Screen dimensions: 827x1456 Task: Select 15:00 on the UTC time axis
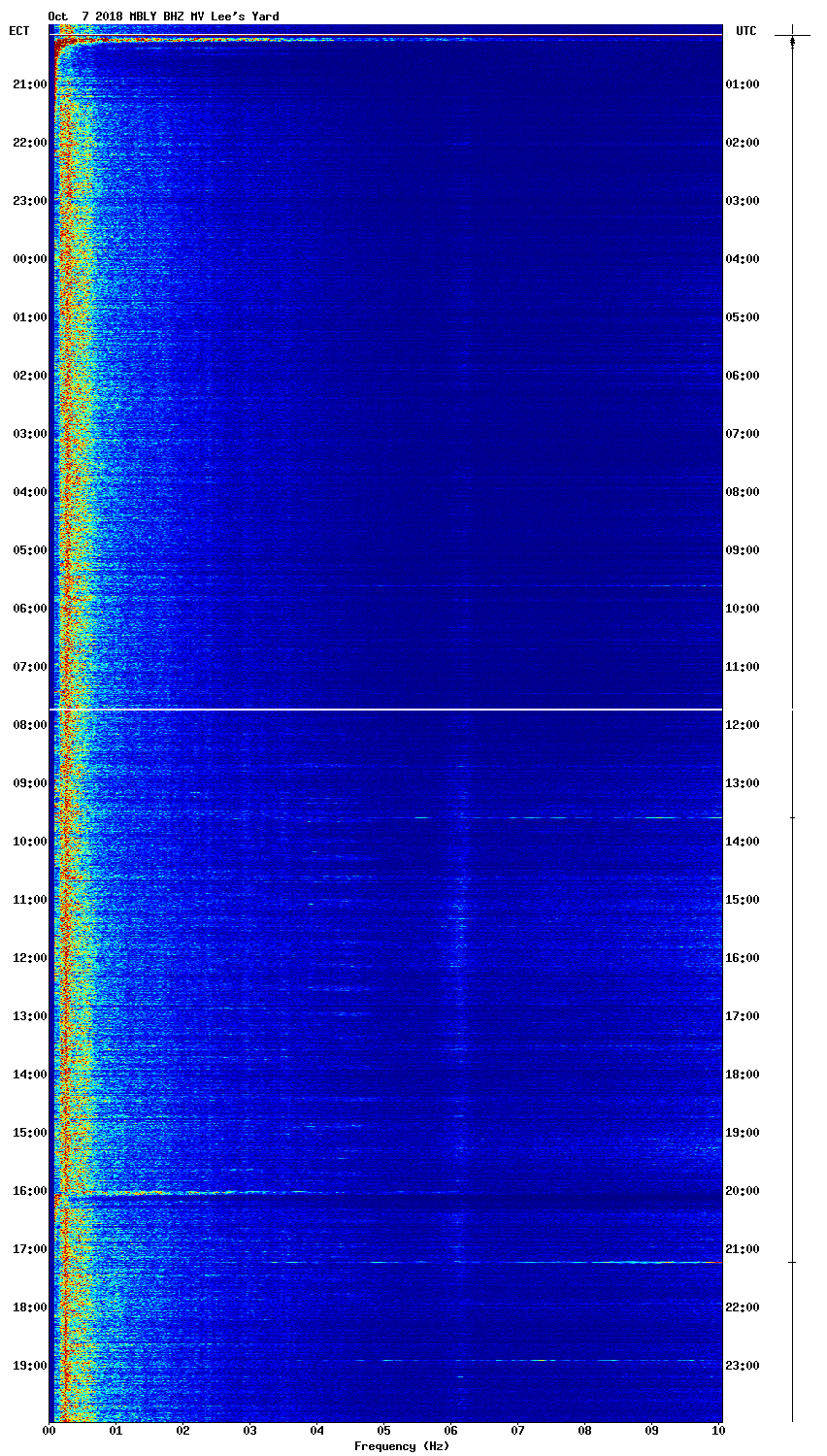point(743,900)
